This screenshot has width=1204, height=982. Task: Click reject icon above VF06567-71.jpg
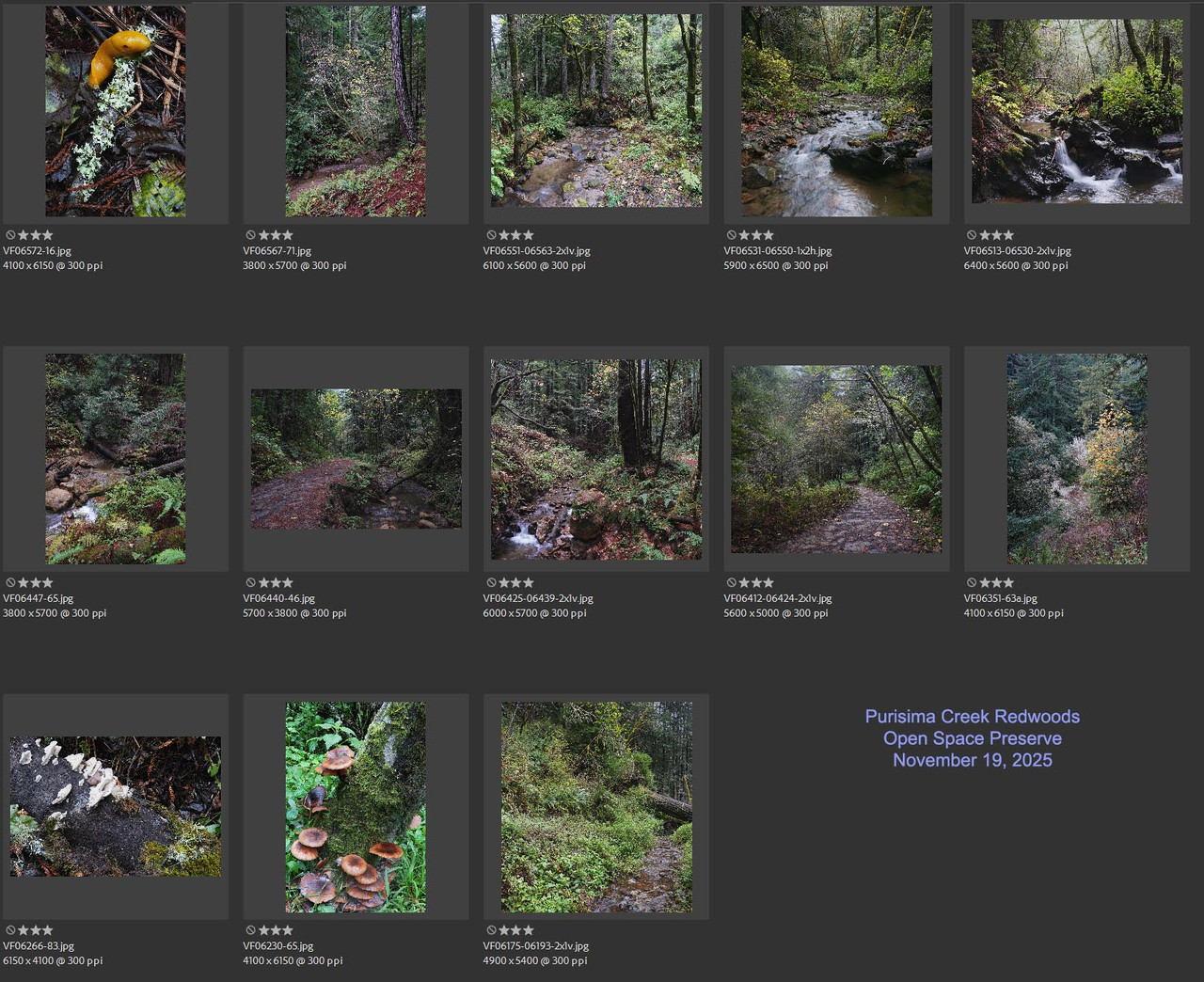(251, 235)
